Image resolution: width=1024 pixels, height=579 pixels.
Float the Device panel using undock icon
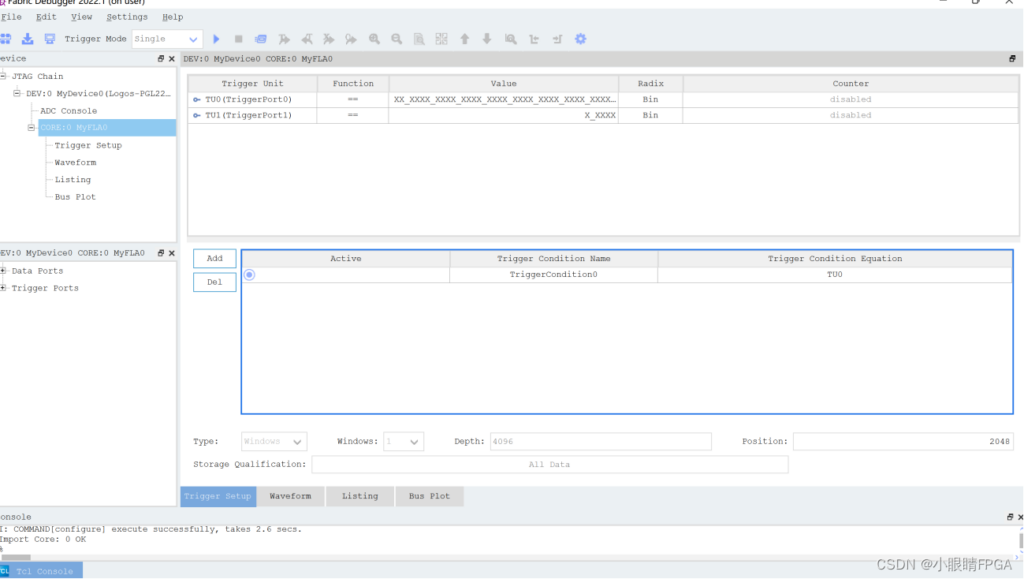(160, 59)
